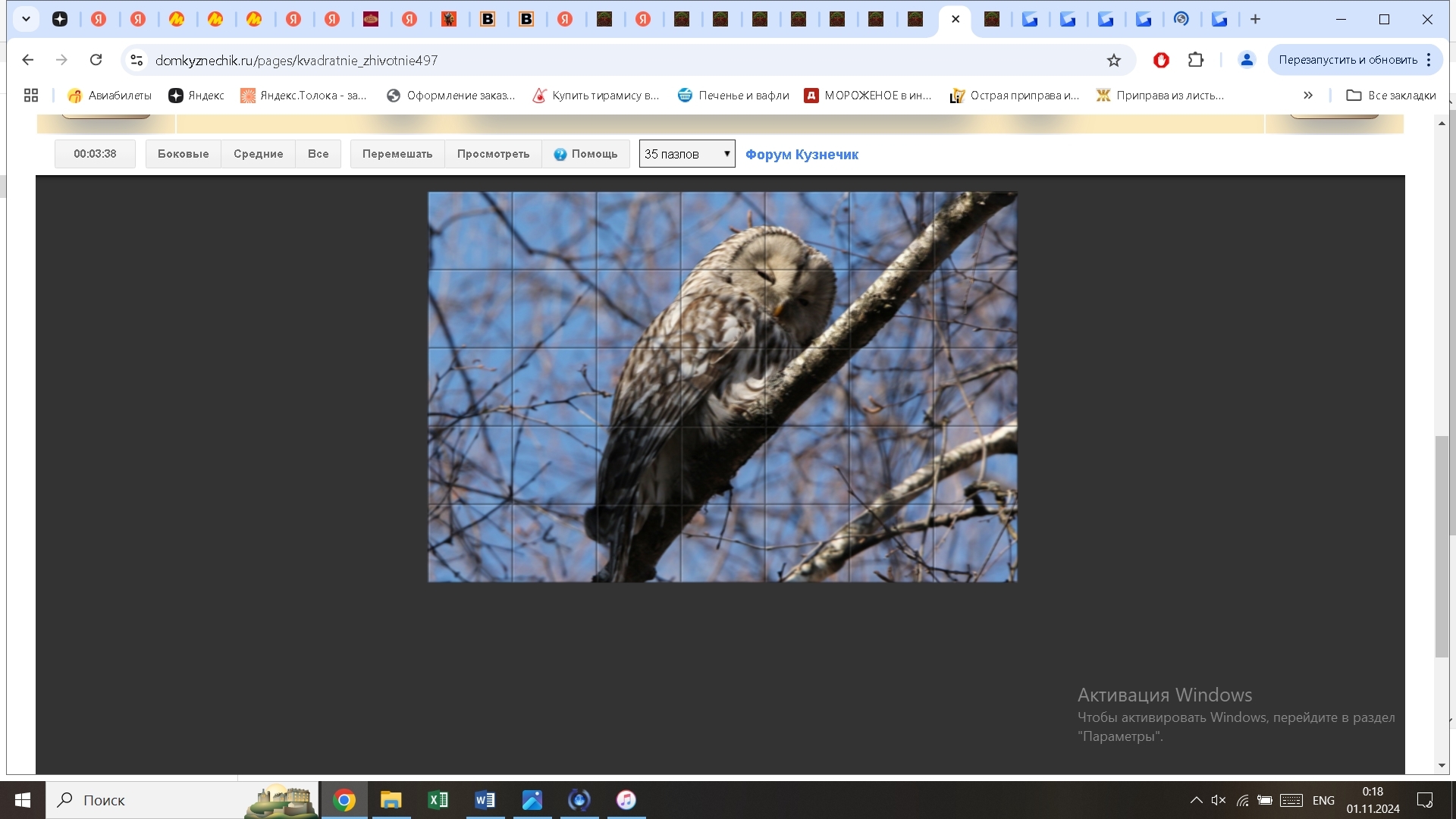Open the red ad-blocker extension icon
This screenshot has width=1456, height=819.
click(1161, 60)
